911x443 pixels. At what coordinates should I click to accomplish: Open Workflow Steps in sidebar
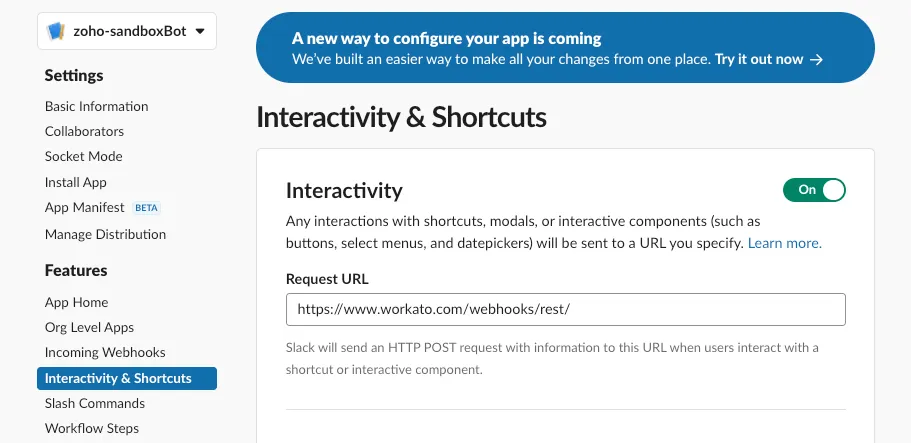tap(91, 428)
